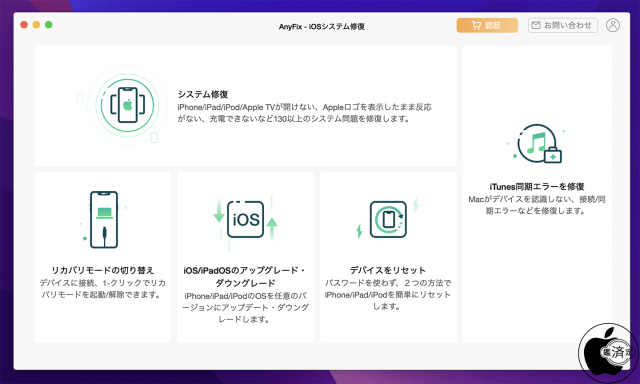Open the システム修復 heading

tap(203, 94)
